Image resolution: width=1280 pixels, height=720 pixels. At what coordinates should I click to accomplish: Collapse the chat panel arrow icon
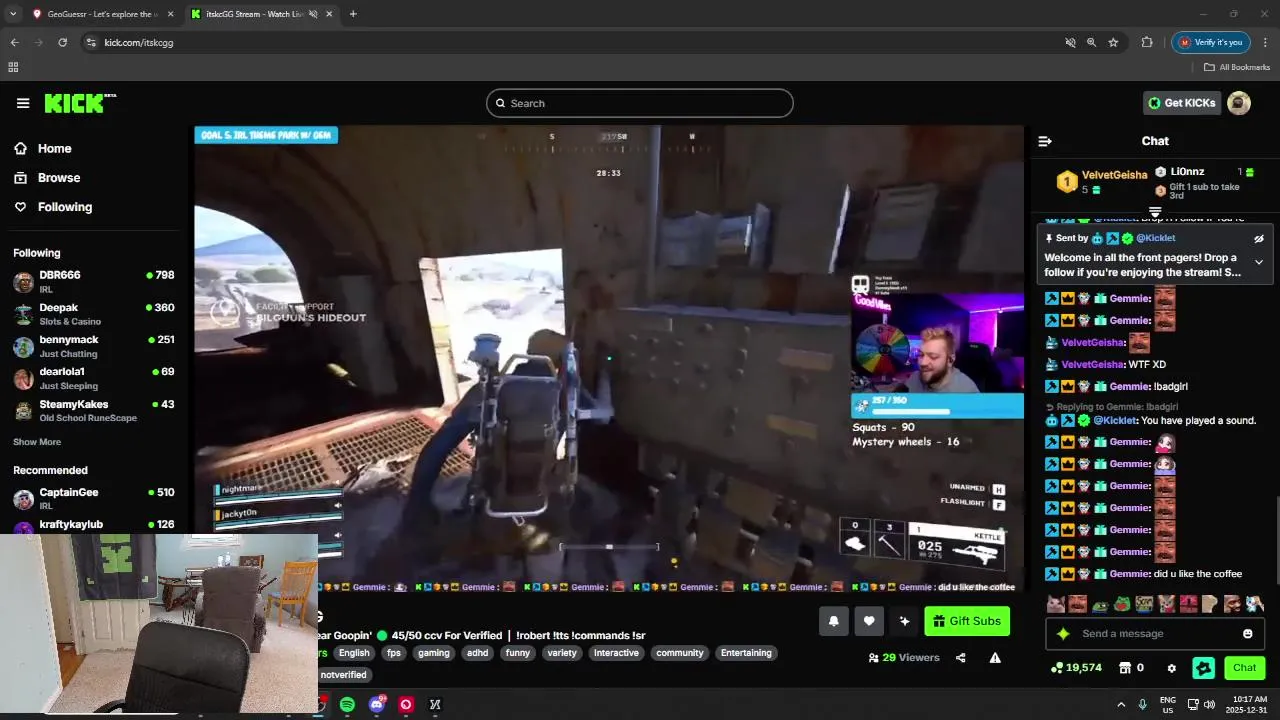tap(1045, 141)
